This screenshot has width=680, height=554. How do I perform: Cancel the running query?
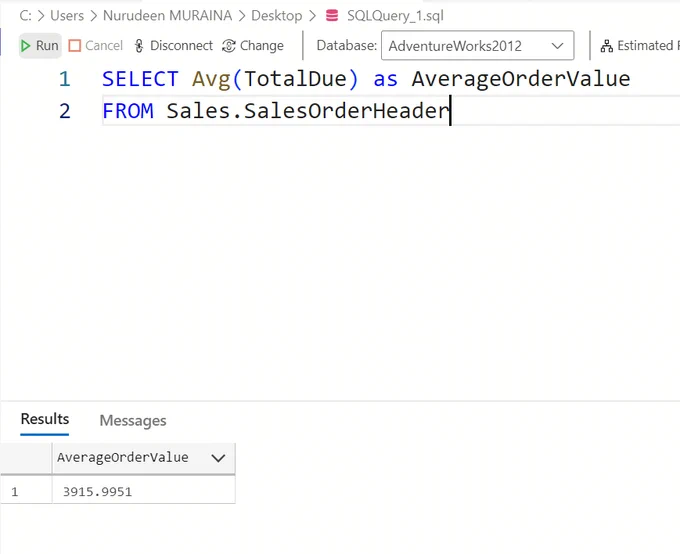click(x=95, y=46)
